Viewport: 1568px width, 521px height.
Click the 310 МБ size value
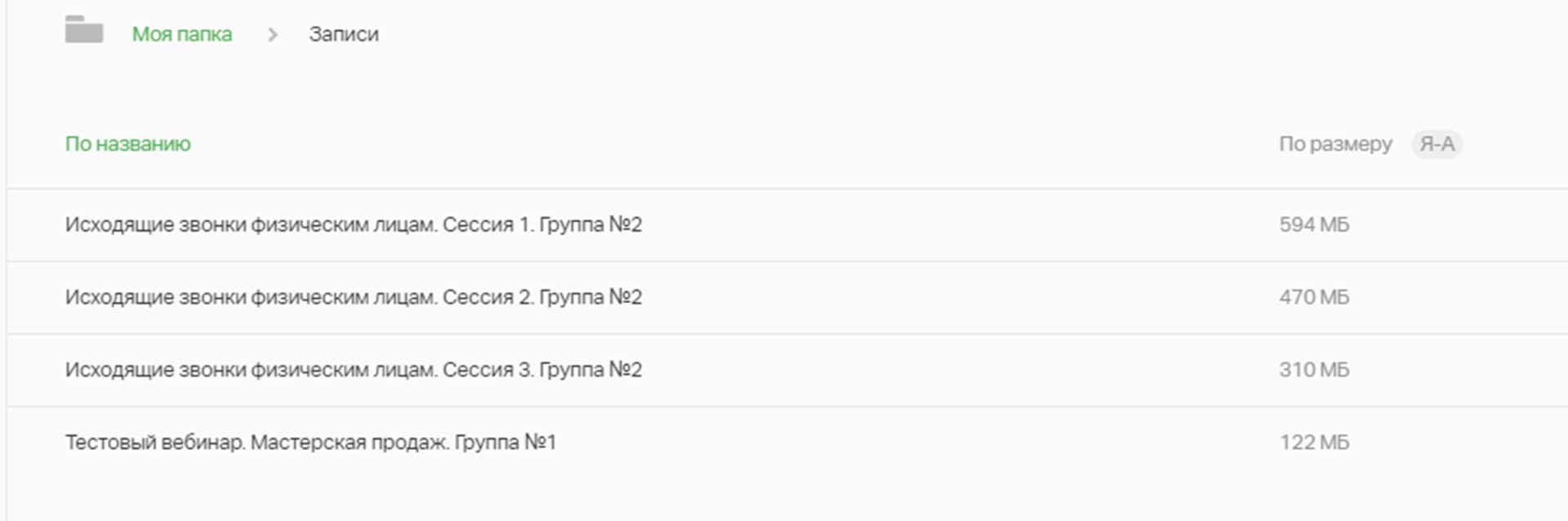coord(1314,370)
